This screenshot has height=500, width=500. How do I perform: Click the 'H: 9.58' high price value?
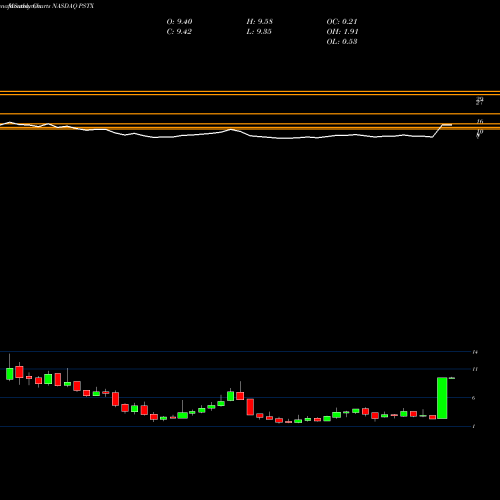tap(259, 22)
